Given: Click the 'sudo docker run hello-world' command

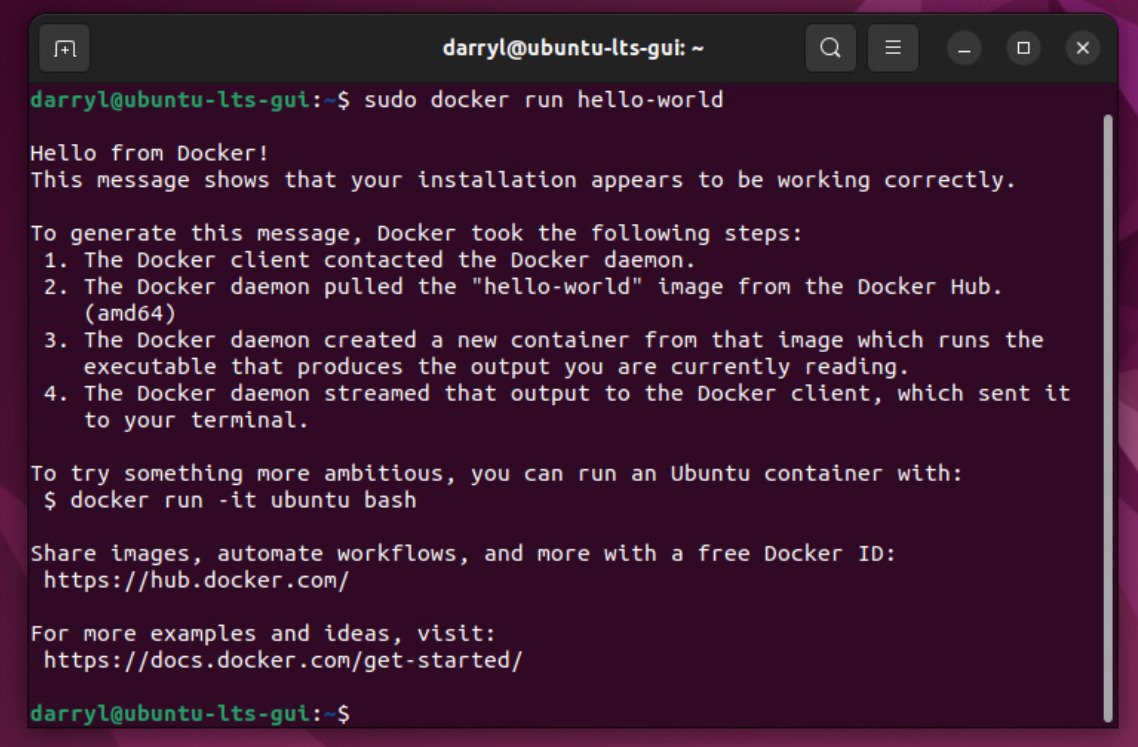Looking at the screenshot, I should click(544, 99).
